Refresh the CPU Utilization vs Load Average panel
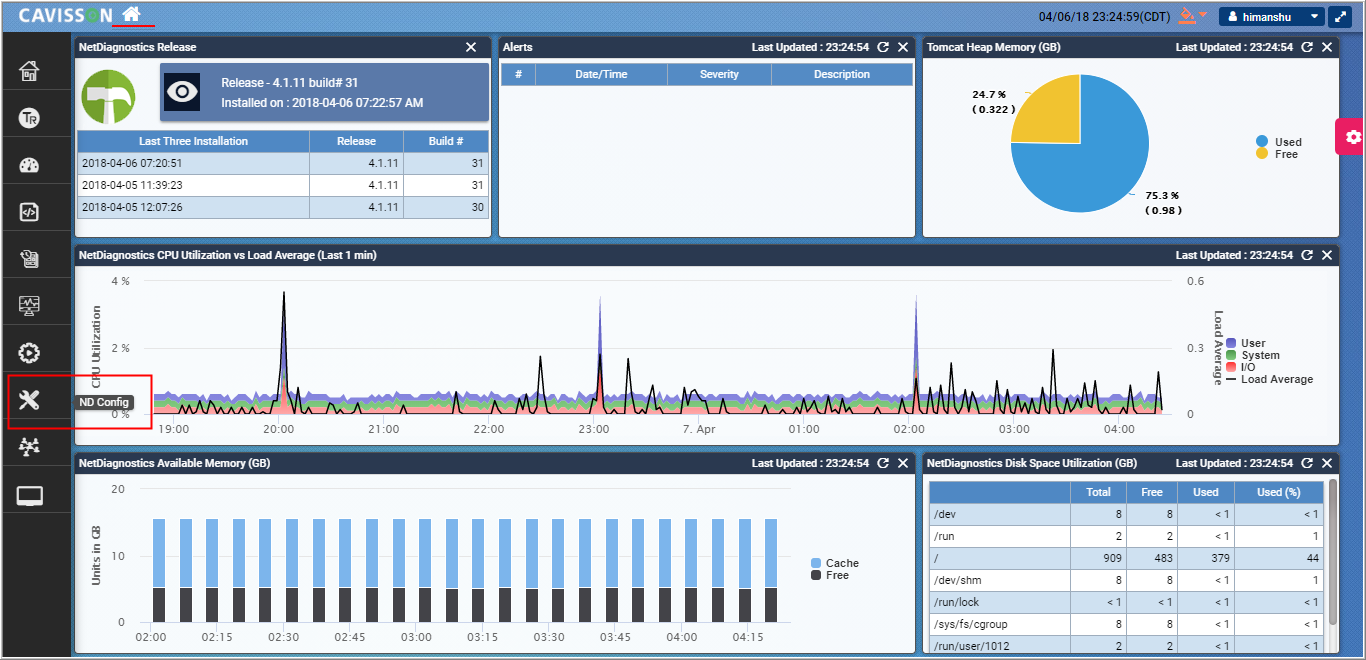Viewport: 1366px width, 660px height. pyautogui.click(x=1307, y=255)
